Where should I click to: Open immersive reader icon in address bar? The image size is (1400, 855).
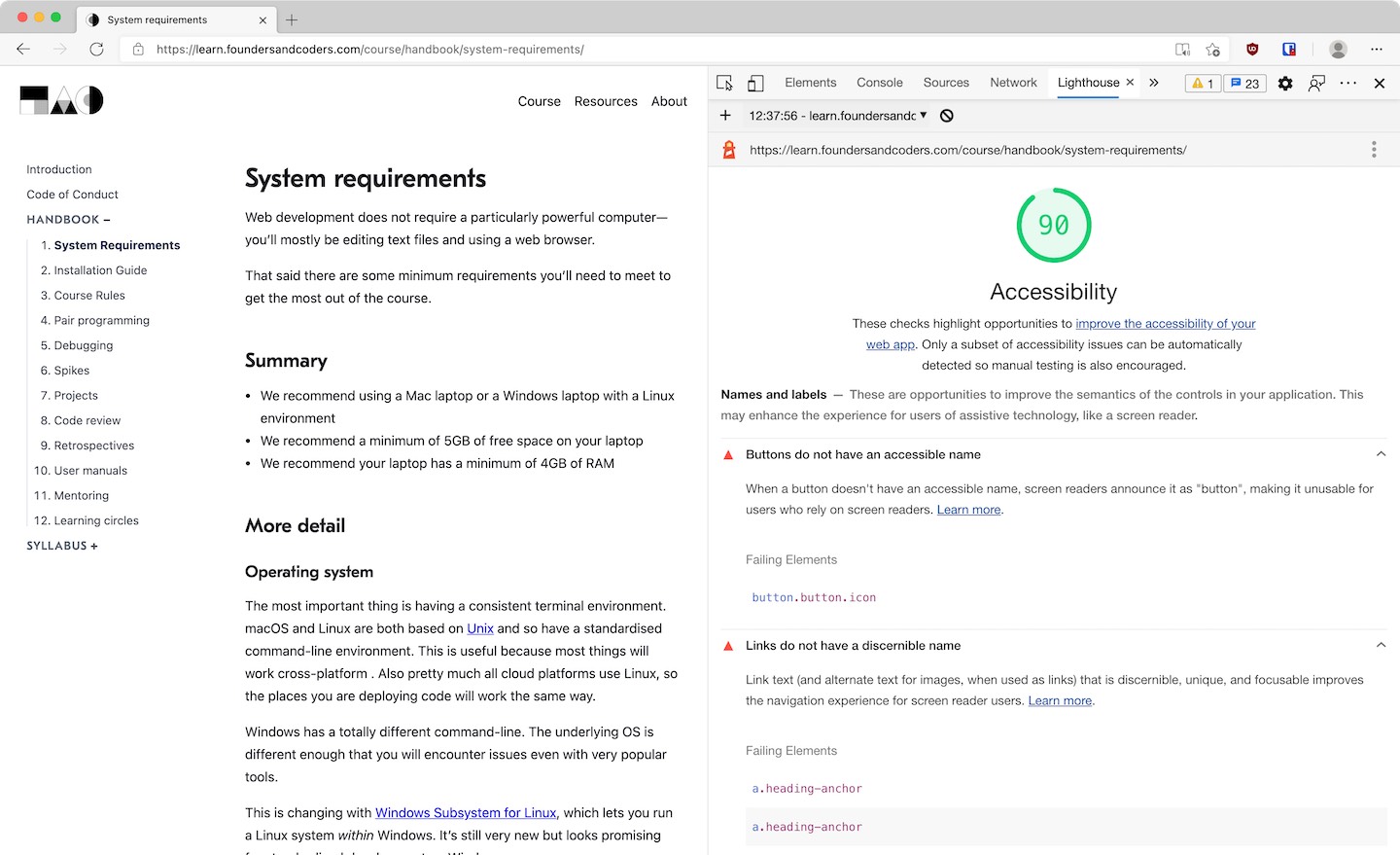point(1182,49)
